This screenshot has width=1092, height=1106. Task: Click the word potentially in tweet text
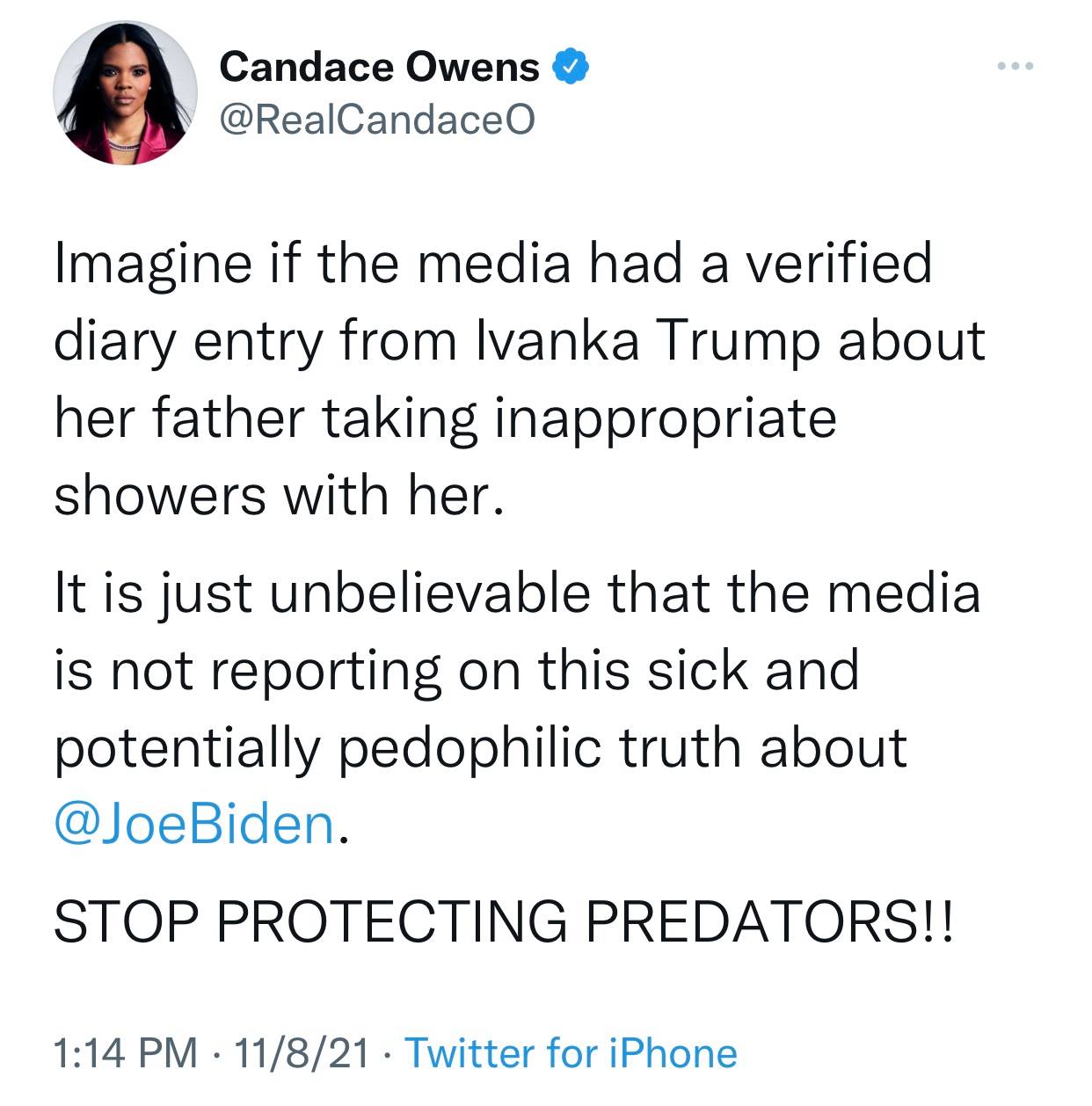click(x=186, y=747)
